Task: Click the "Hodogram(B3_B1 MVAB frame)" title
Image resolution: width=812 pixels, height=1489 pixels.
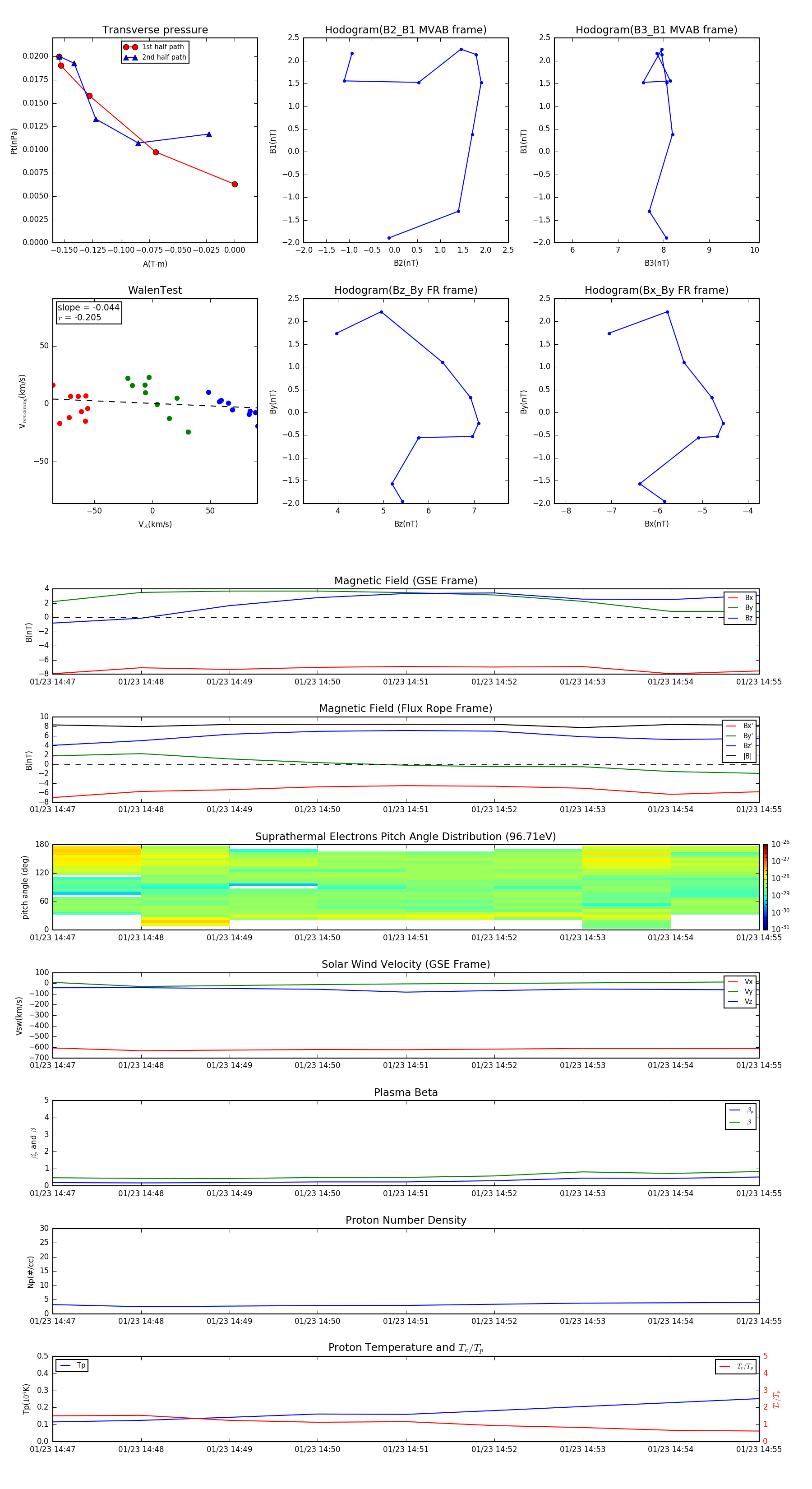Action: click(656, 30)
